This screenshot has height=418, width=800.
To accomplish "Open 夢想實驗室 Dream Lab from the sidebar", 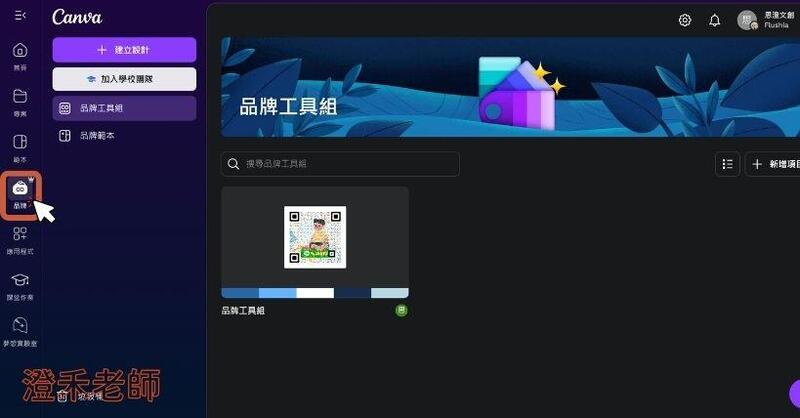I will (20, 332).
